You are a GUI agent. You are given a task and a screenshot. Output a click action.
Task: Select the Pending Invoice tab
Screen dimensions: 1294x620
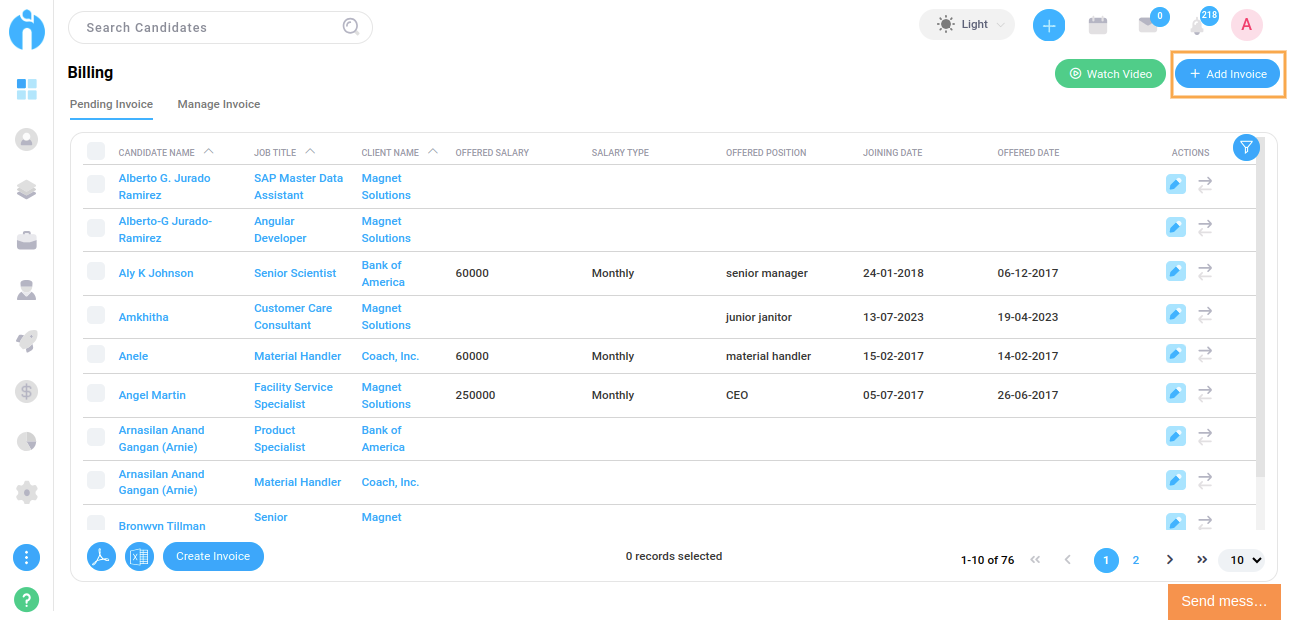pos(111,104)
